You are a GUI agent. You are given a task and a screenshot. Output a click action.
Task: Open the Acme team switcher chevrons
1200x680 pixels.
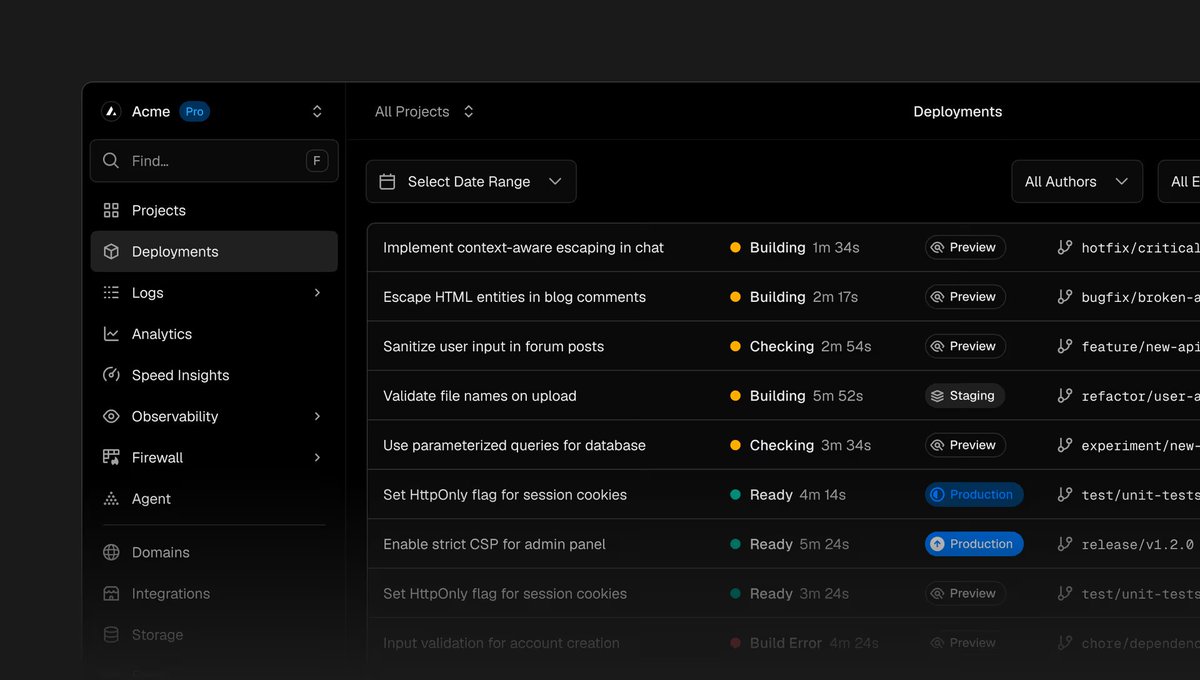(x=317, y=112)
